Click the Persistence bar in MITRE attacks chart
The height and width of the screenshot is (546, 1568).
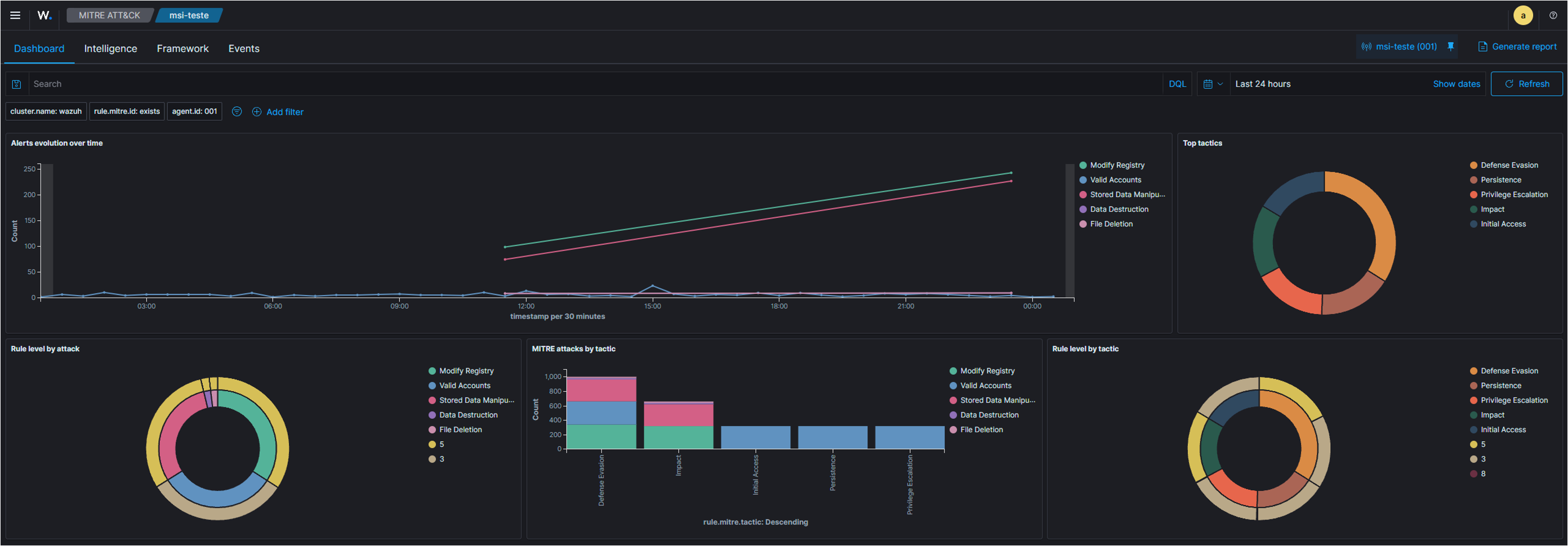point(832,438)
